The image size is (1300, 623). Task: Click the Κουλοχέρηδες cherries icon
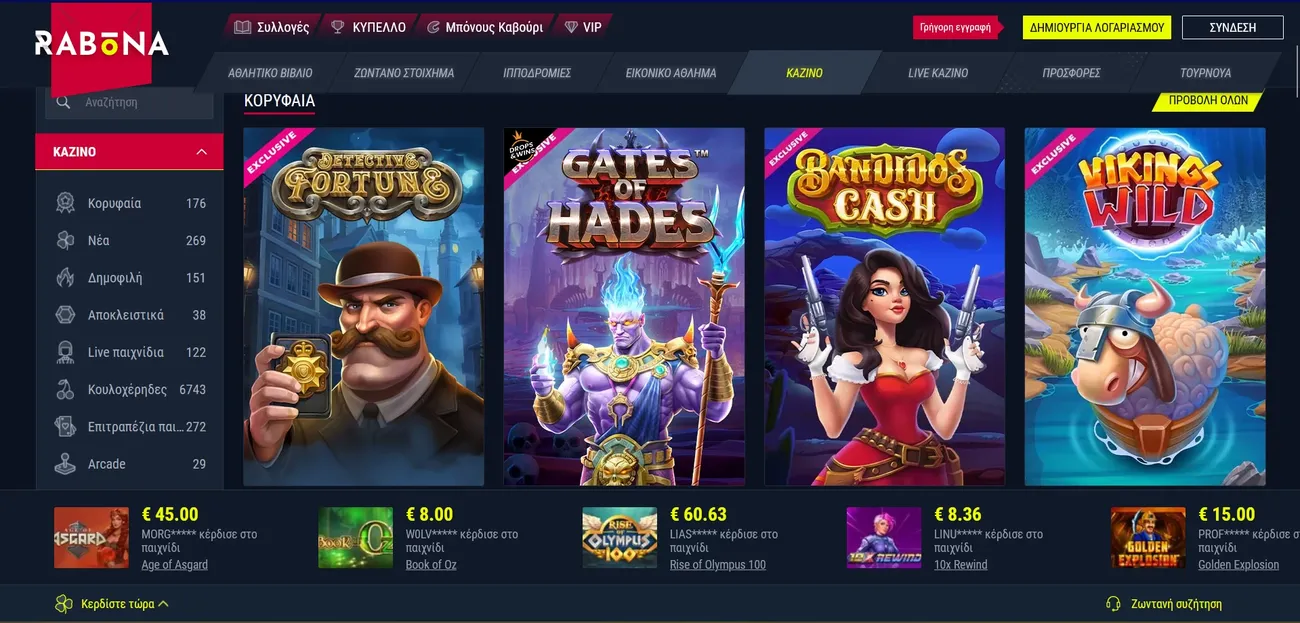[x=65, y=389]
